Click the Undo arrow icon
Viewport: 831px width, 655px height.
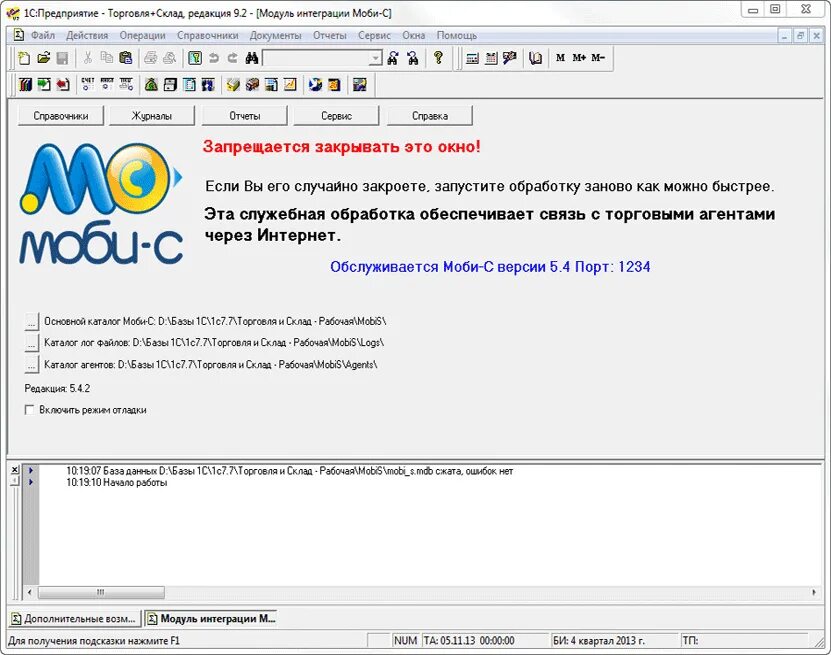pyautogui.click(x=214, y=58)
